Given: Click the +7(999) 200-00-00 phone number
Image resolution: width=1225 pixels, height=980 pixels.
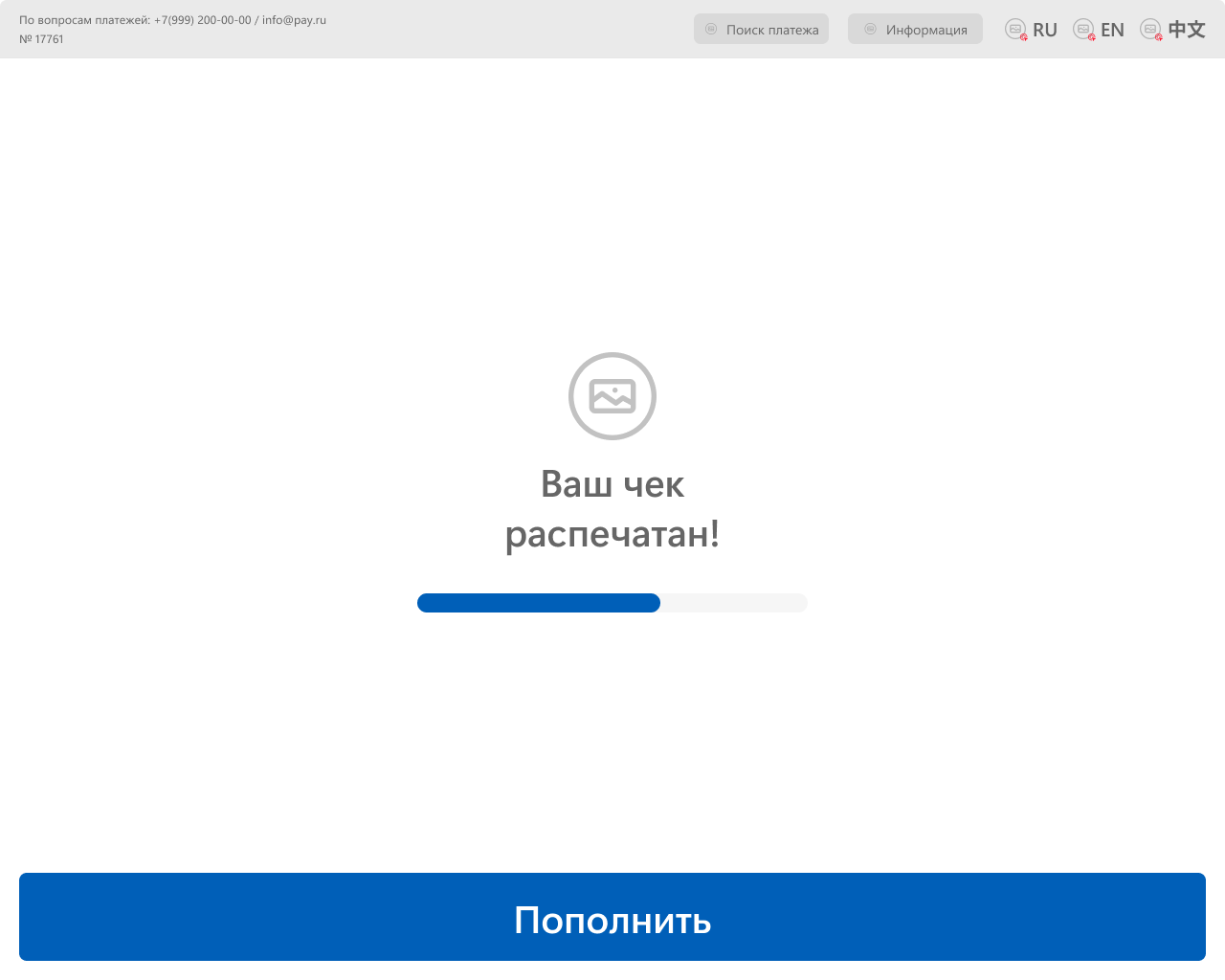Looking at the screenshot, I should 202,19.
